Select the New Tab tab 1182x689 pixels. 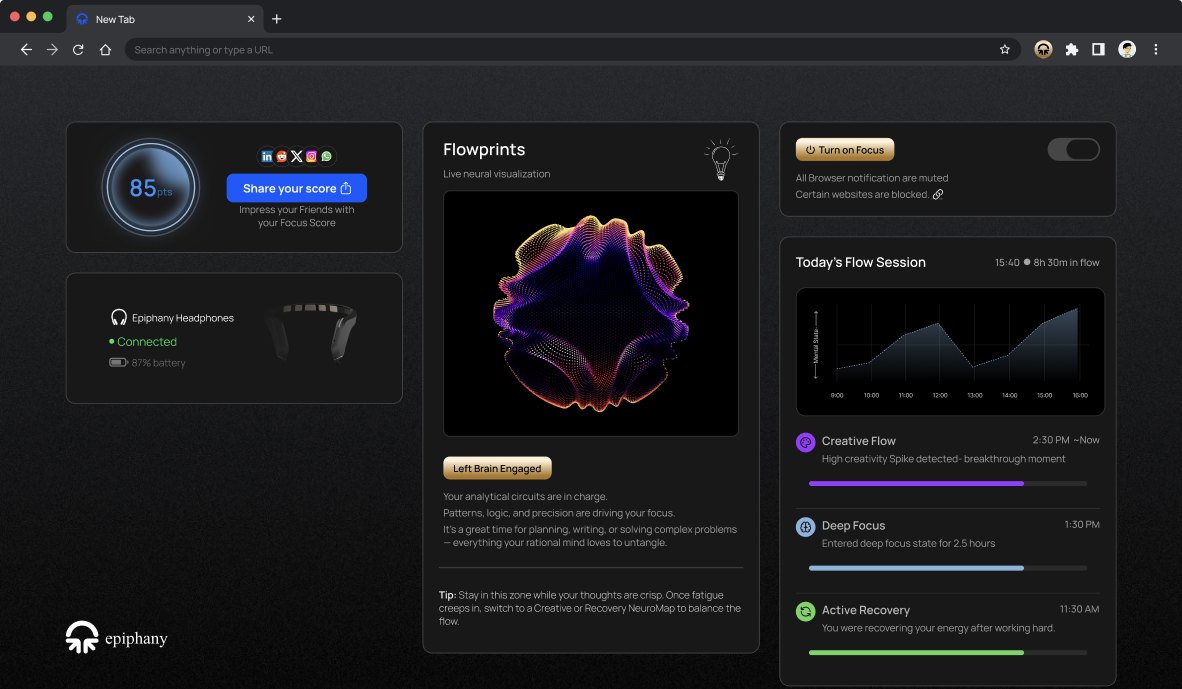(165, 19)
